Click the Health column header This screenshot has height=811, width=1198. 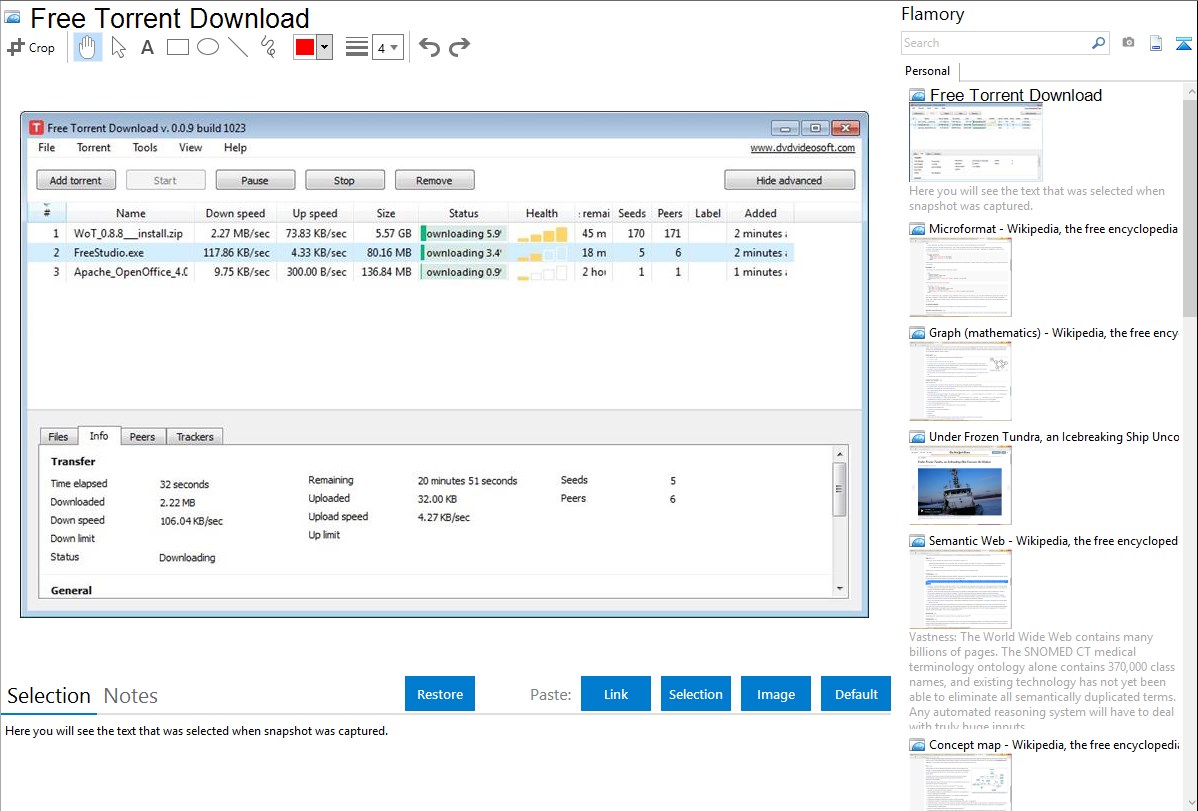[542, 213]
